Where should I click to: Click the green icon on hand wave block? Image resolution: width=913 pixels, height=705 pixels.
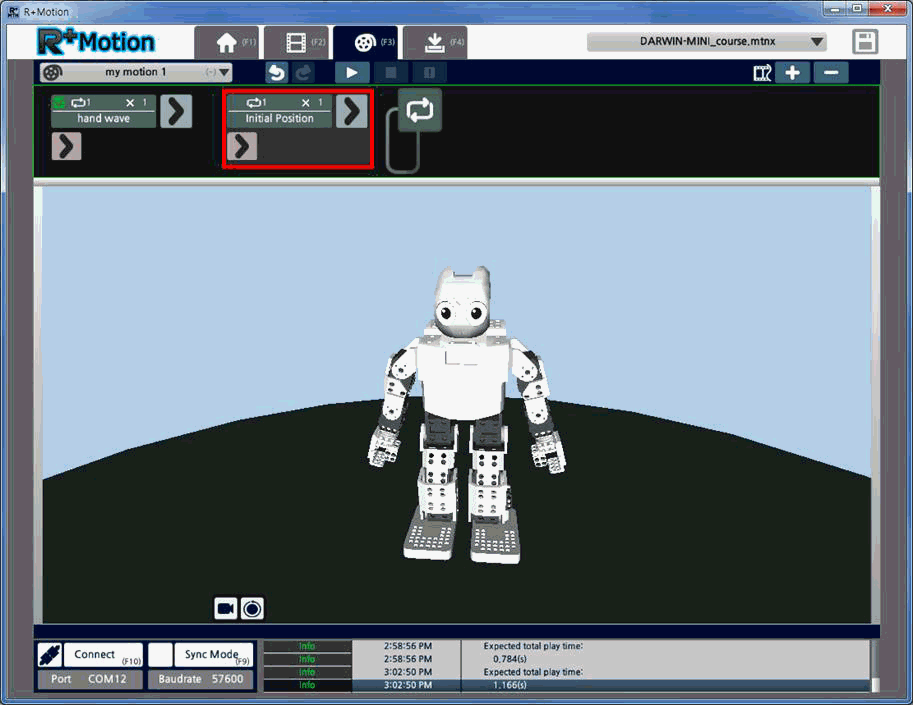(x=59, y=103)
